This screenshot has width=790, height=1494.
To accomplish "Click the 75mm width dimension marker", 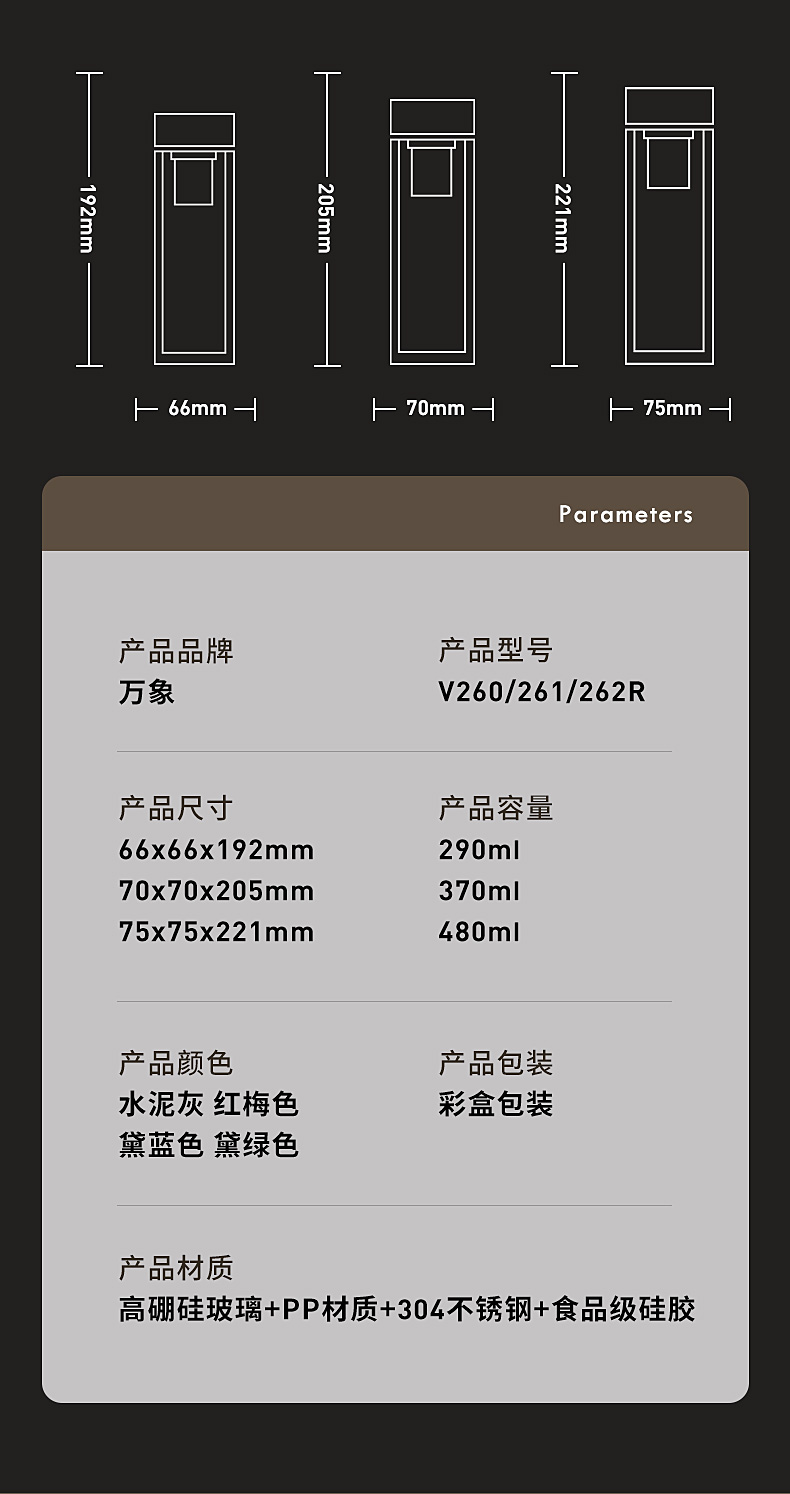I will [x=671, y=408].
